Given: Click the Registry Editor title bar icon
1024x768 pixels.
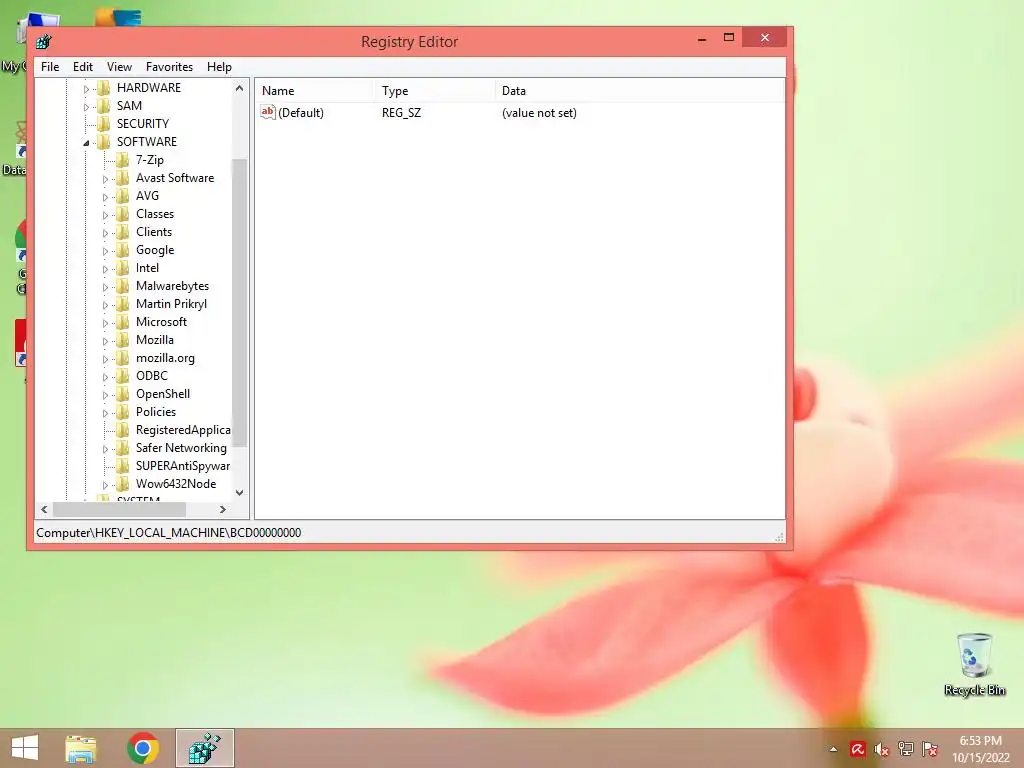Looking at the screenshot, I should tap(44, 42).
